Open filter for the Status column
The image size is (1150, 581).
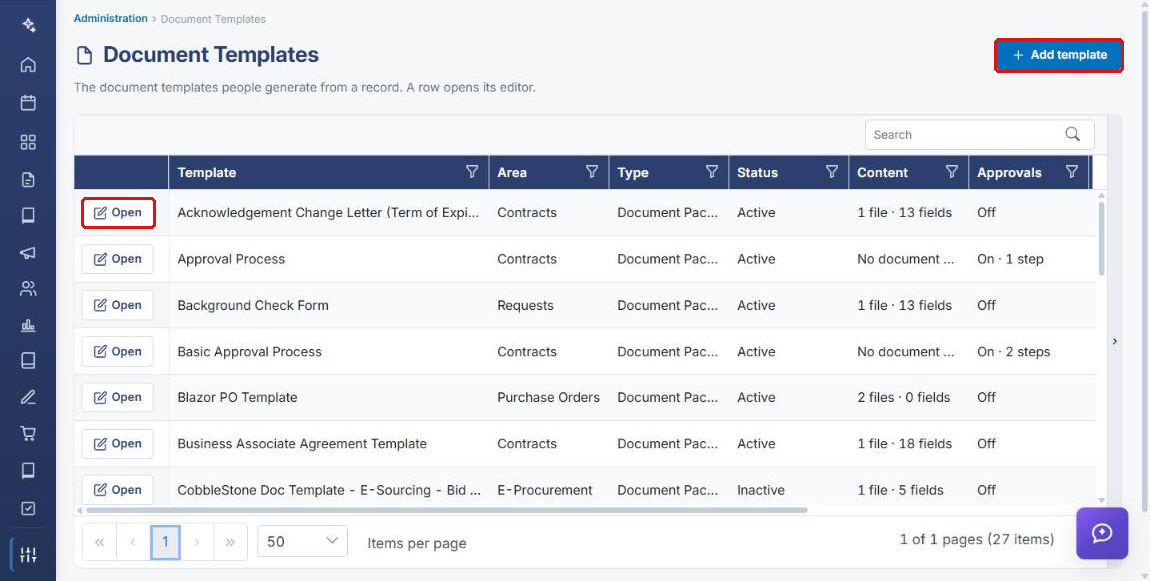tap(832, 172)
